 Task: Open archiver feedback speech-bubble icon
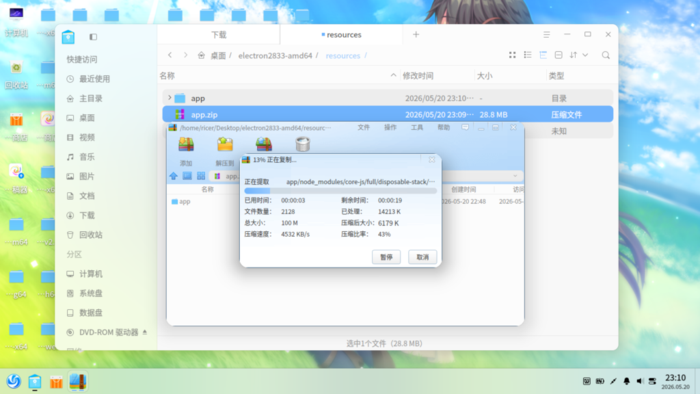[465, 128]
